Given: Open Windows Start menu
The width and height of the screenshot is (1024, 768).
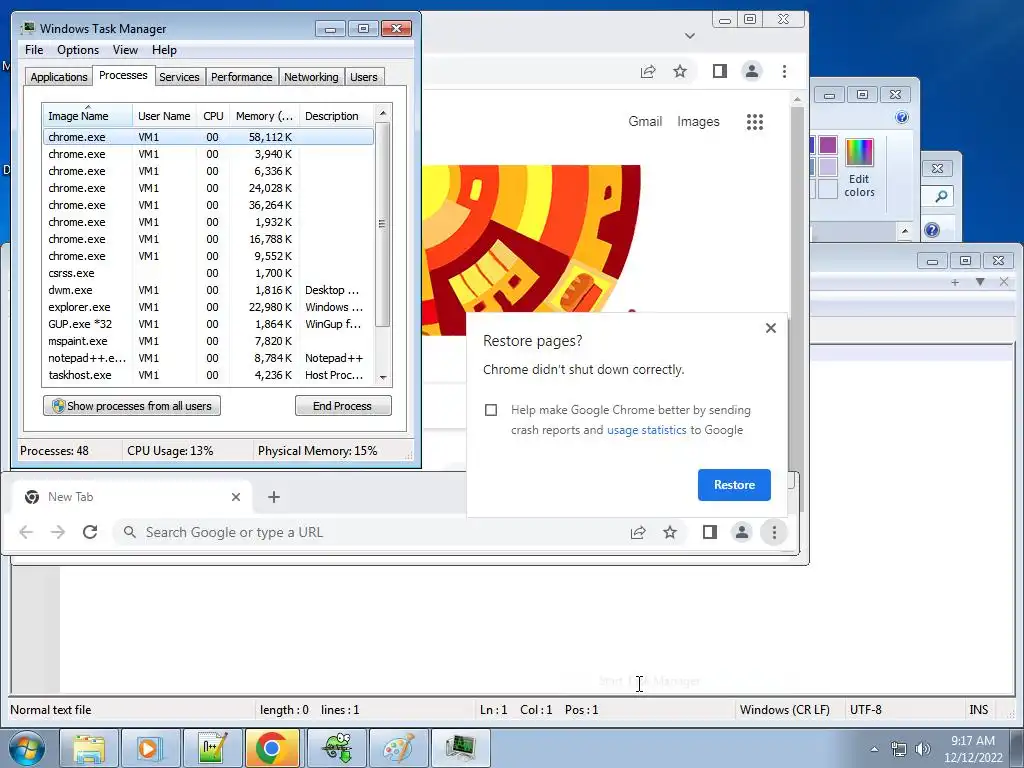Looking at the screenshot, I should pyautogui.click(x=26, y=748).
